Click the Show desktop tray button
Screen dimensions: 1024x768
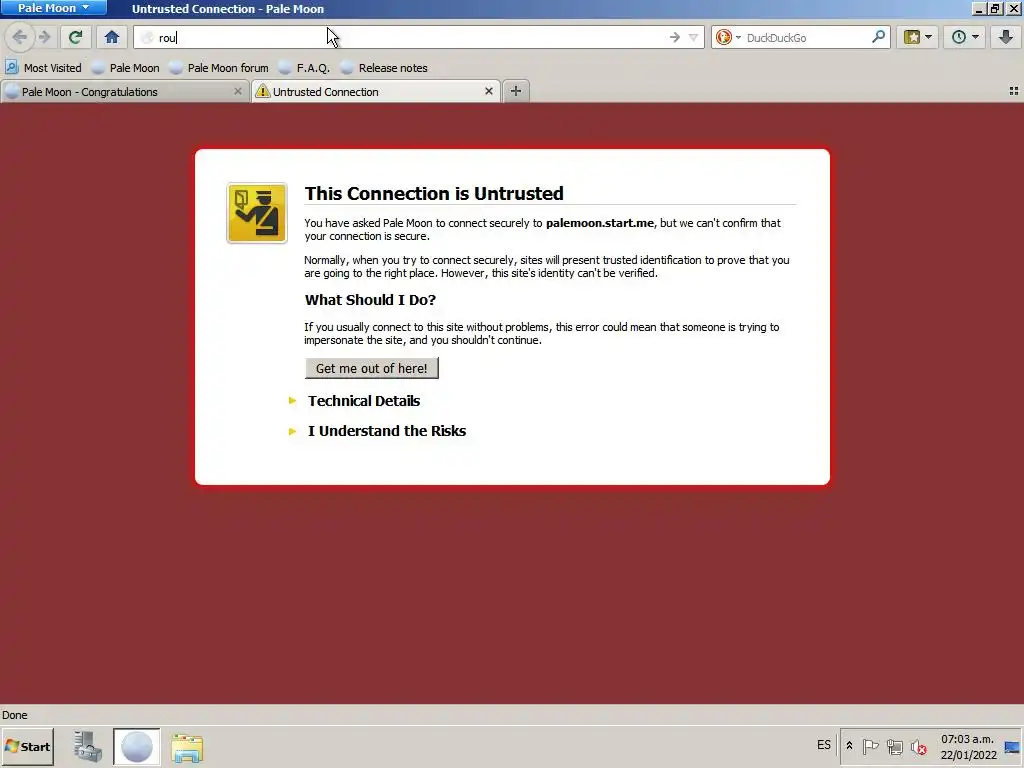coord(1012,747)
